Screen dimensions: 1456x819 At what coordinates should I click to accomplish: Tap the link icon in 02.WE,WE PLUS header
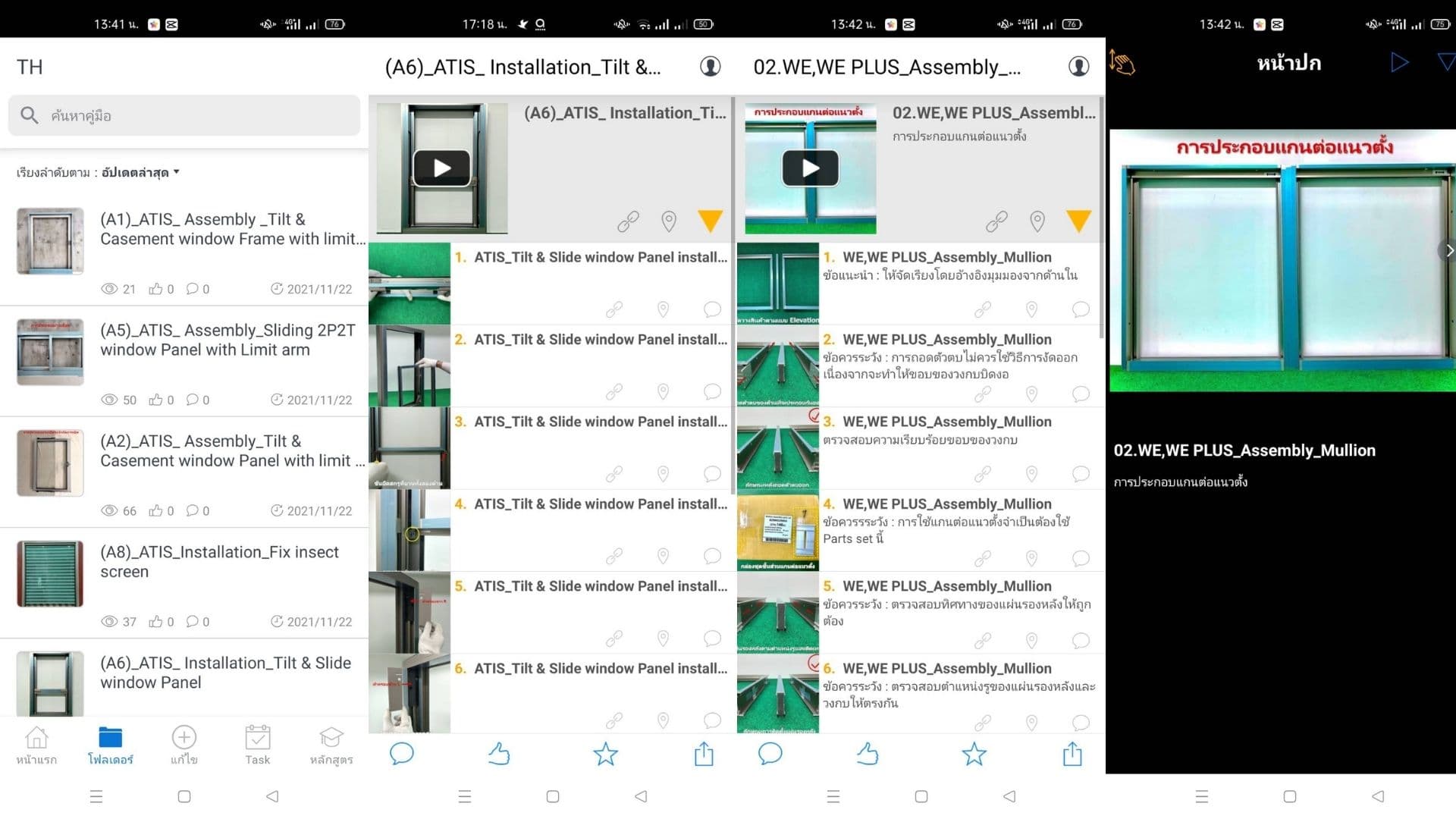996,221
